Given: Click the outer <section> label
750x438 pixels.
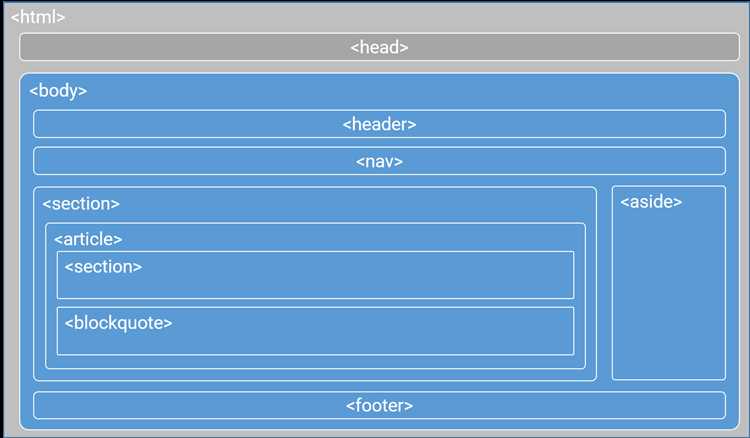Looking at the screenshot, I should 81,204.
